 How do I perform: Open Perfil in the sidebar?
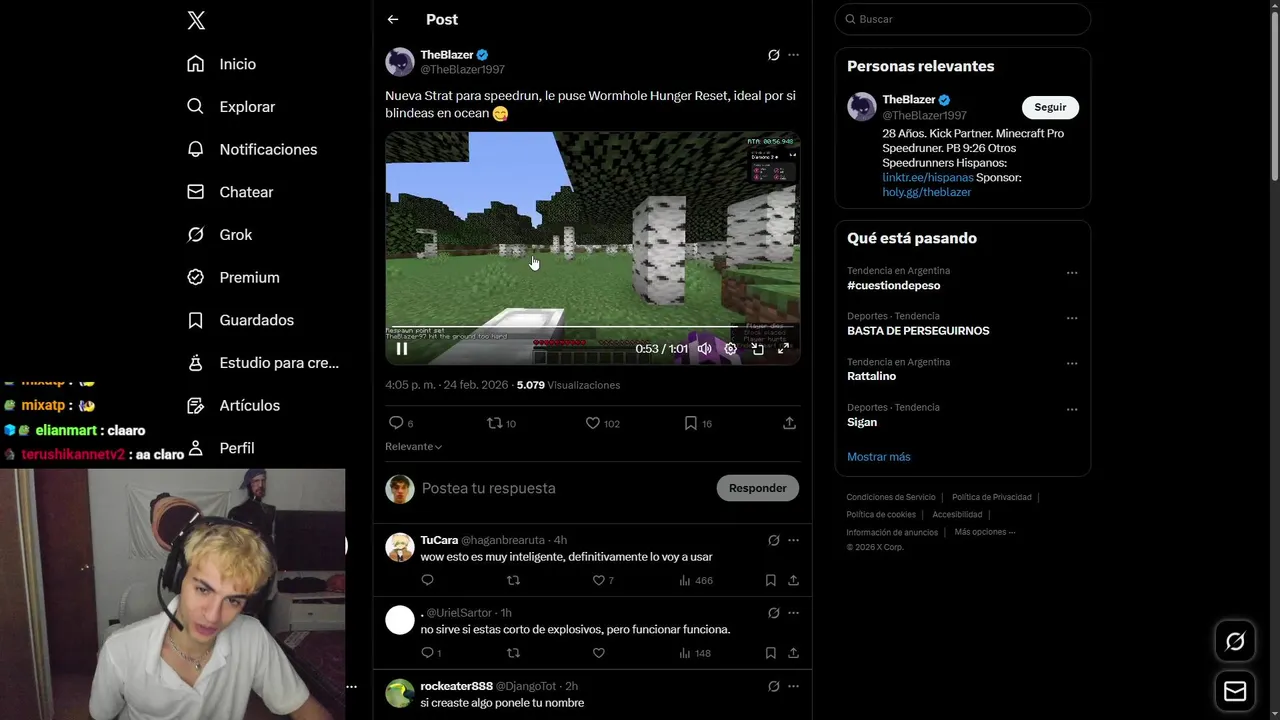(x=221, y=448)
